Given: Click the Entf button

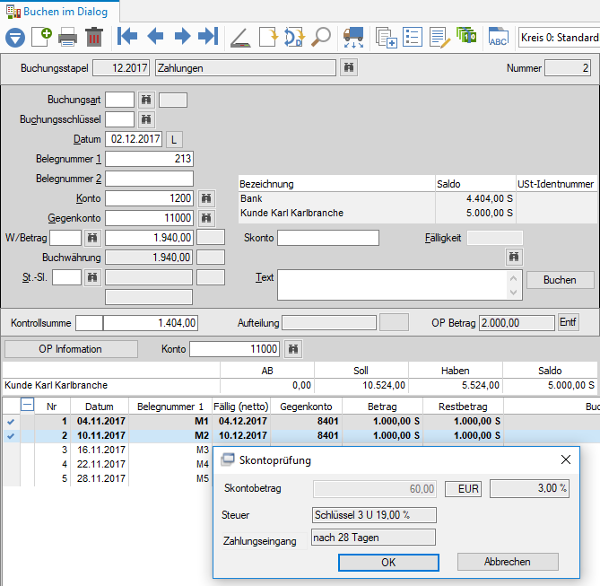Looking at the screenshot, I should pos(568,322).
